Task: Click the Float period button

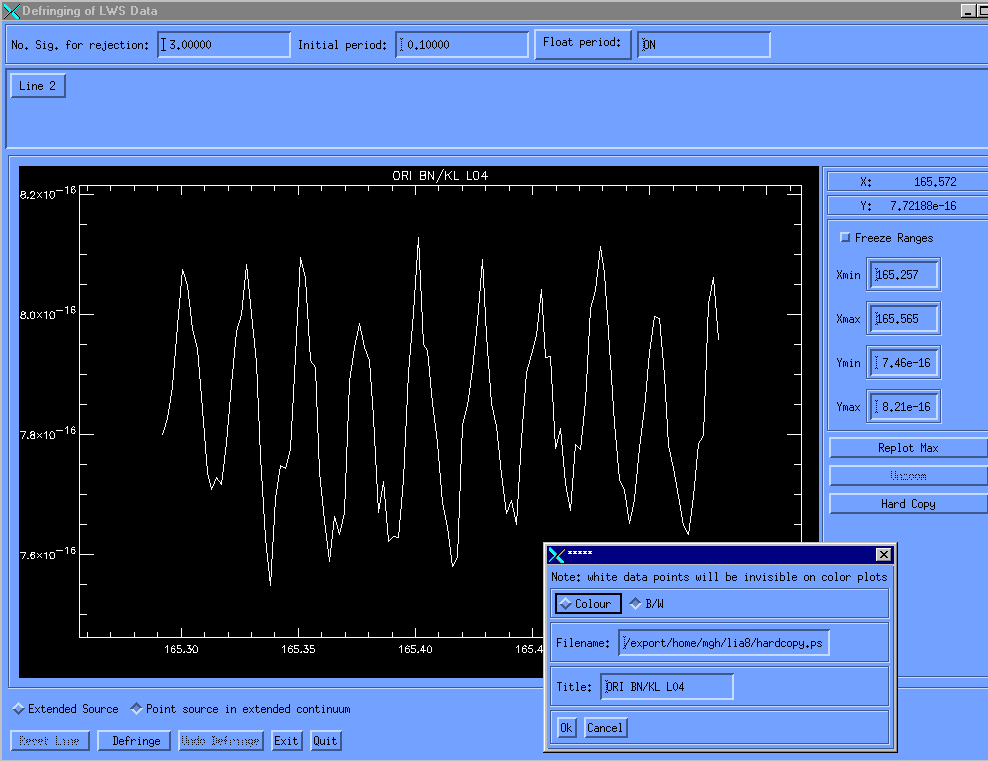Action: 582,43
